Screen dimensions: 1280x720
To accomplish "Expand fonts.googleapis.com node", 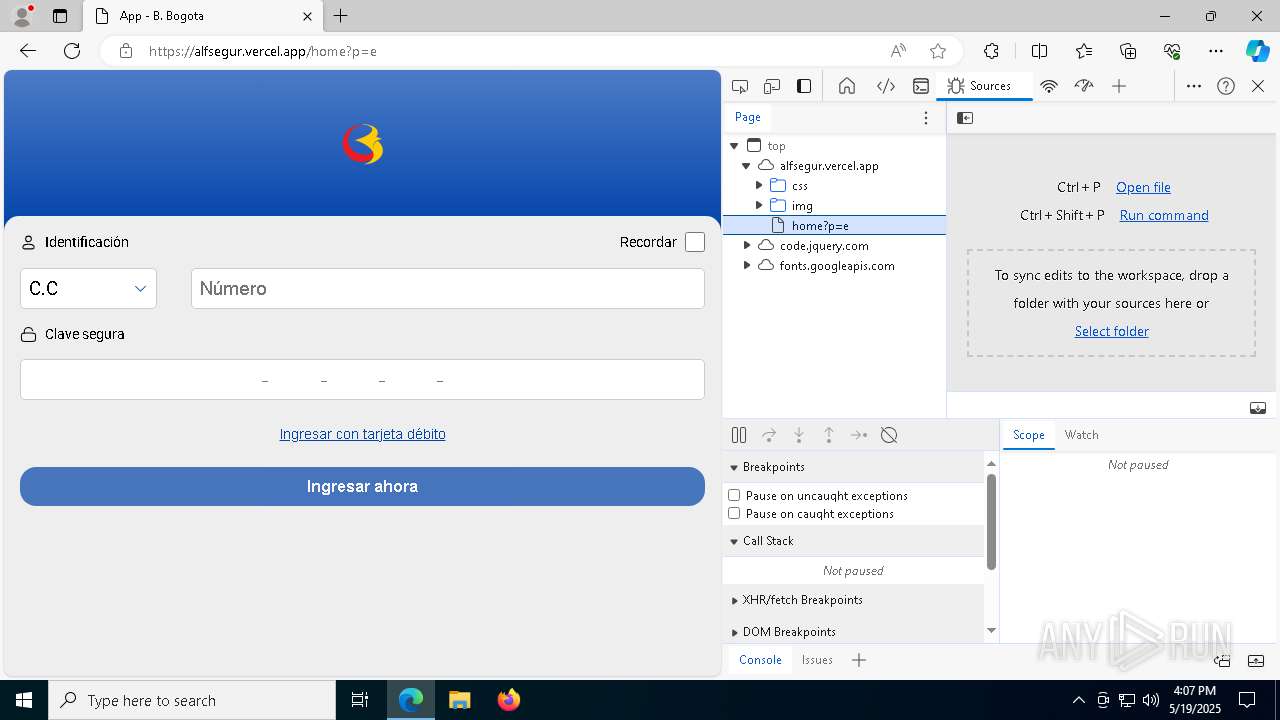I will (x=747, y=265).
